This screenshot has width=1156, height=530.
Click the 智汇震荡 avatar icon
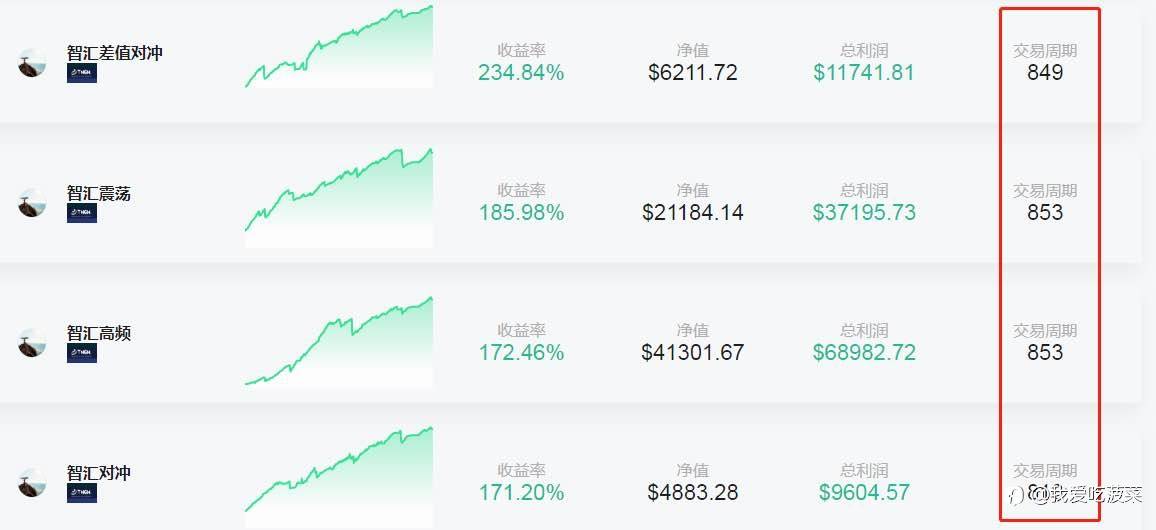tap(32, 203)
